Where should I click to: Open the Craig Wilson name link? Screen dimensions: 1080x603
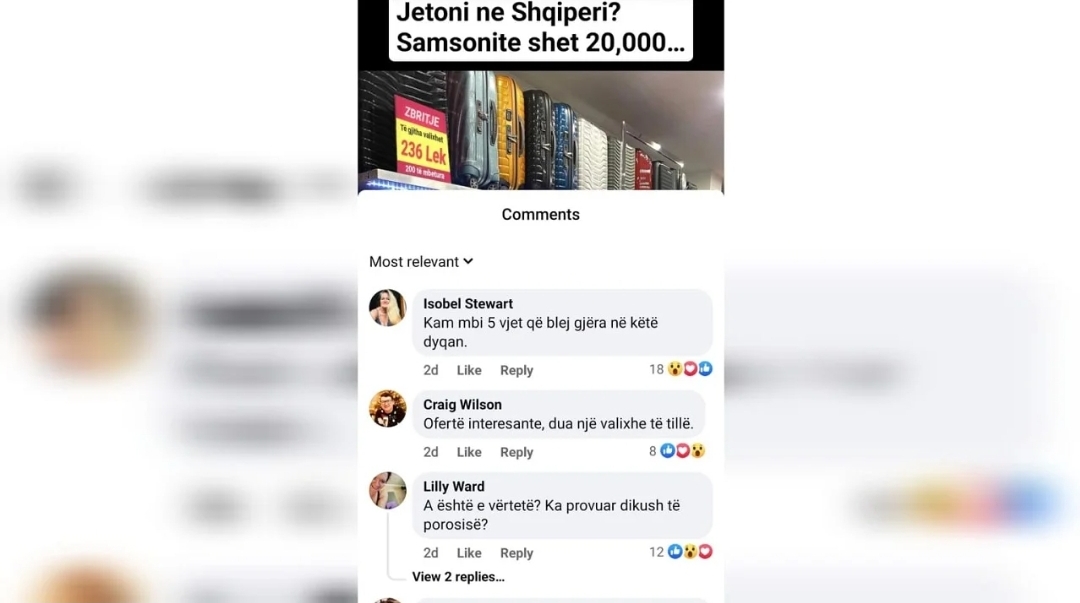click(x=462, y=405)
